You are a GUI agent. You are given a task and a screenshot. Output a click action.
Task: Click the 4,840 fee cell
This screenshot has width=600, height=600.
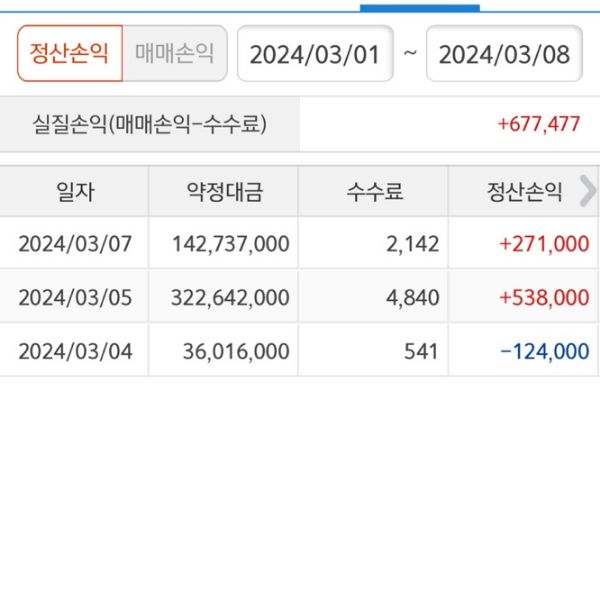414,298
